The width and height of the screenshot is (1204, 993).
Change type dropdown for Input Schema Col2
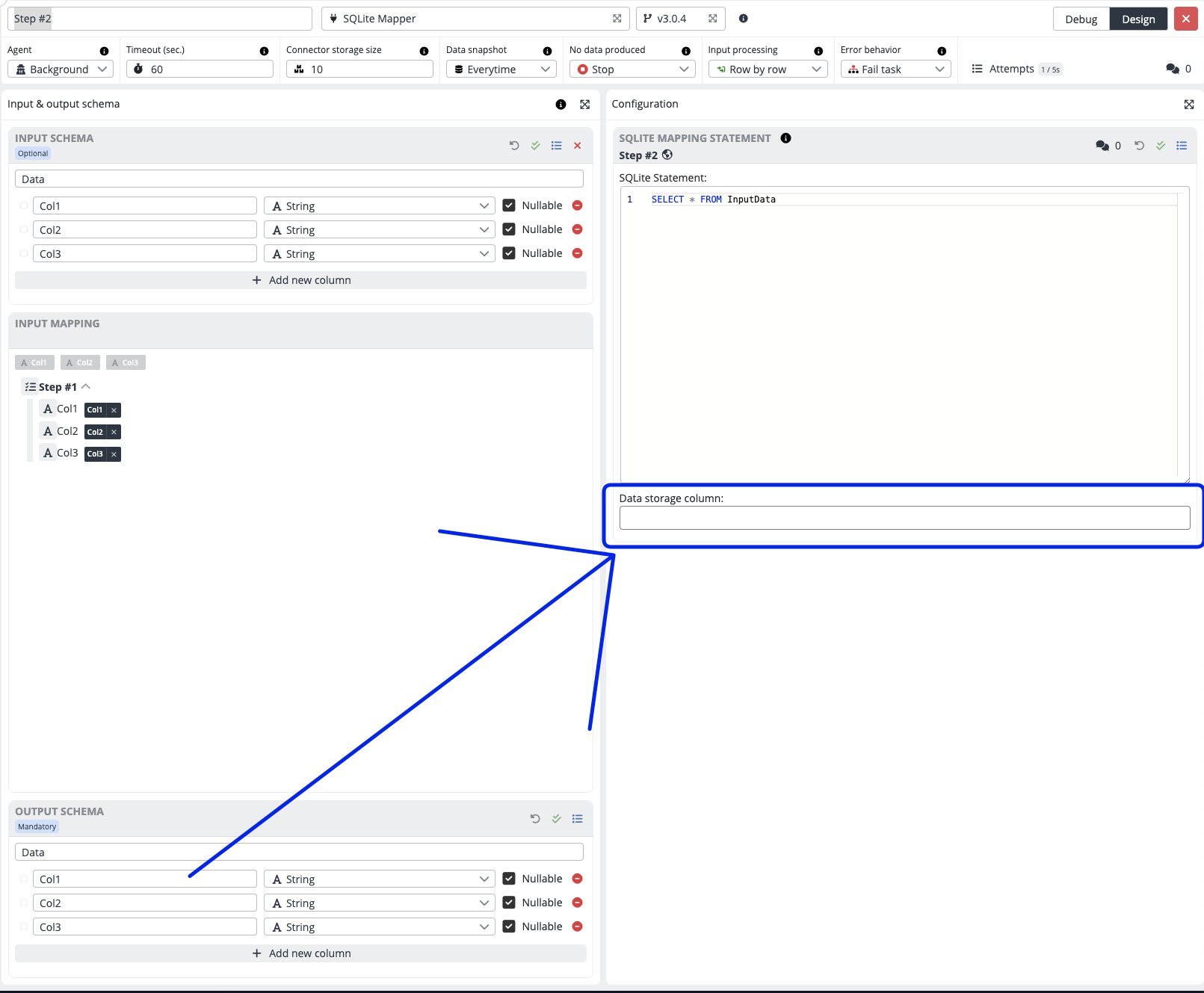pos(380,230)
